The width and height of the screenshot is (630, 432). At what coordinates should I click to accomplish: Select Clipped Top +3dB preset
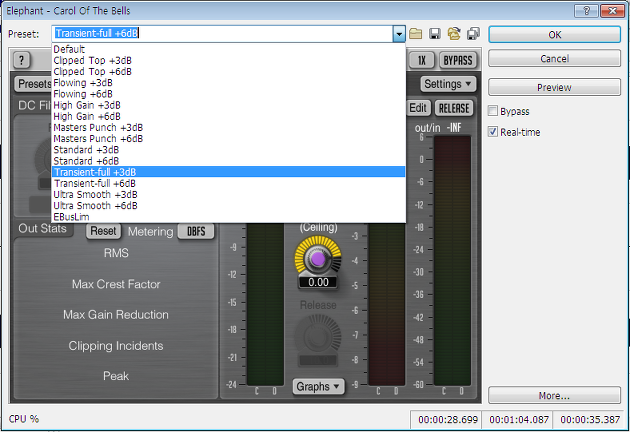[229, 60]
